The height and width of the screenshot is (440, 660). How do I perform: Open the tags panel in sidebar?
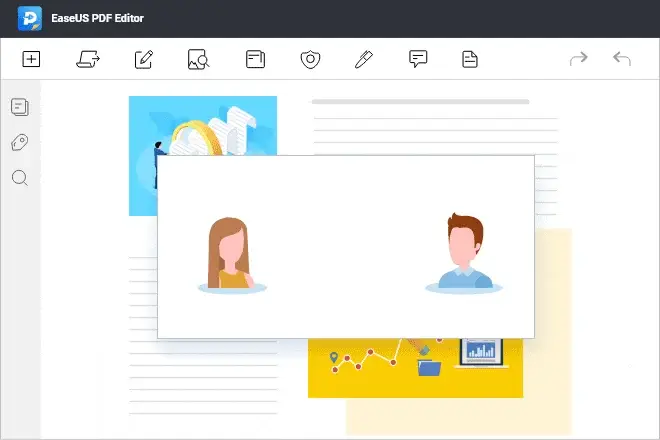pyautogui.click(x=19, y=143)
